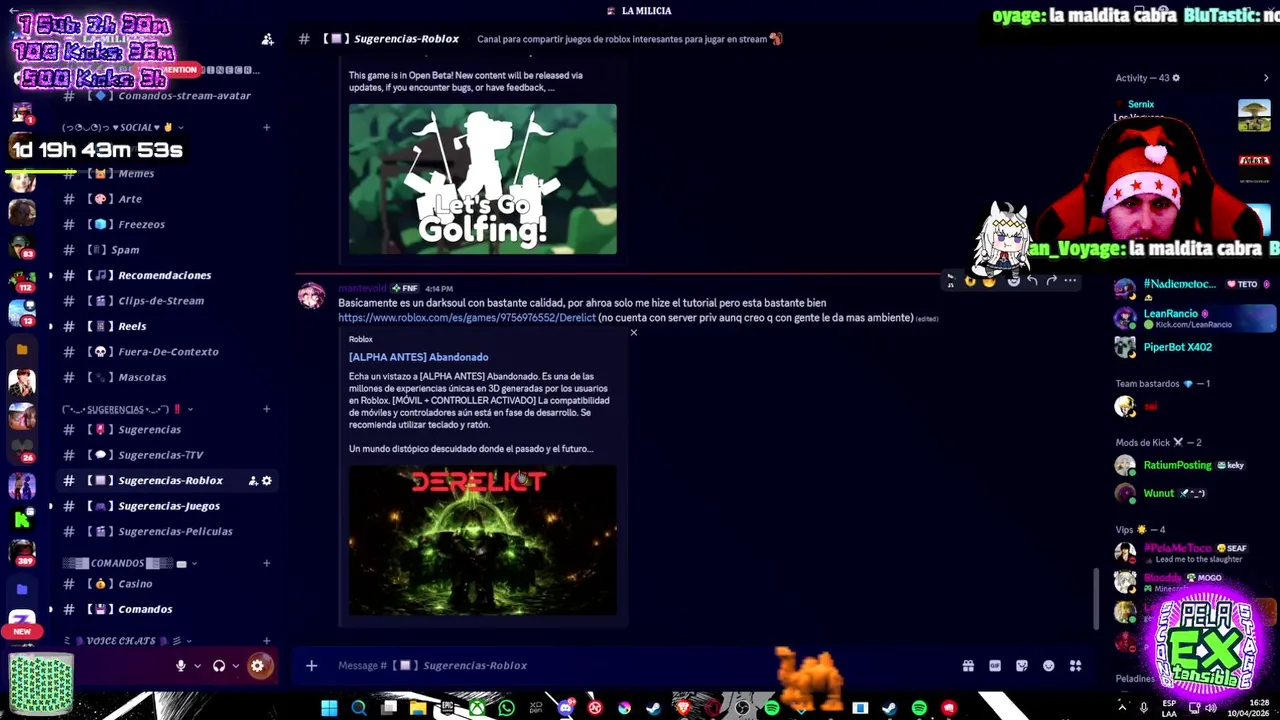The height and width of the screenshot is (720, 1280).
Task: Open the gift icon in message bar
Action: [x=968, y=666]
